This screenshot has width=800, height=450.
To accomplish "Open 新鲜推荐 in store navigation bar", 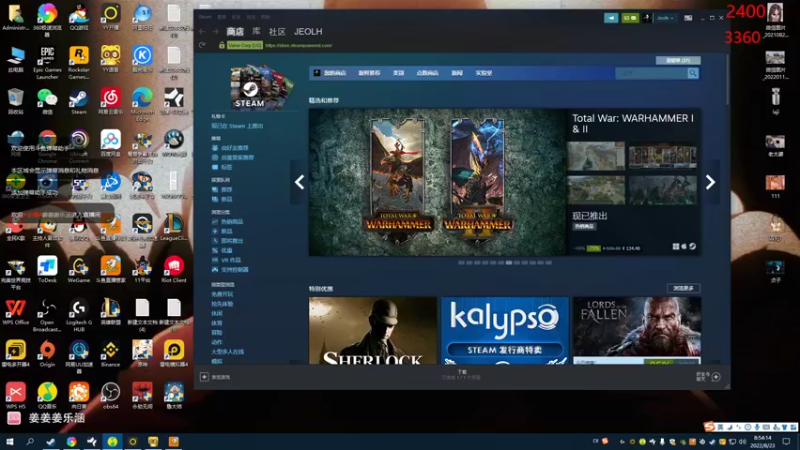I will (x=369, y=73).
